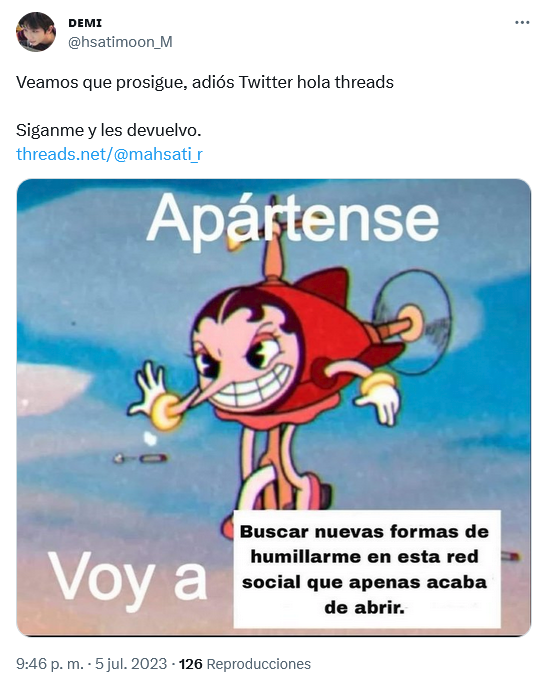Click the word 'Reproducciones' label

(258, 663)
